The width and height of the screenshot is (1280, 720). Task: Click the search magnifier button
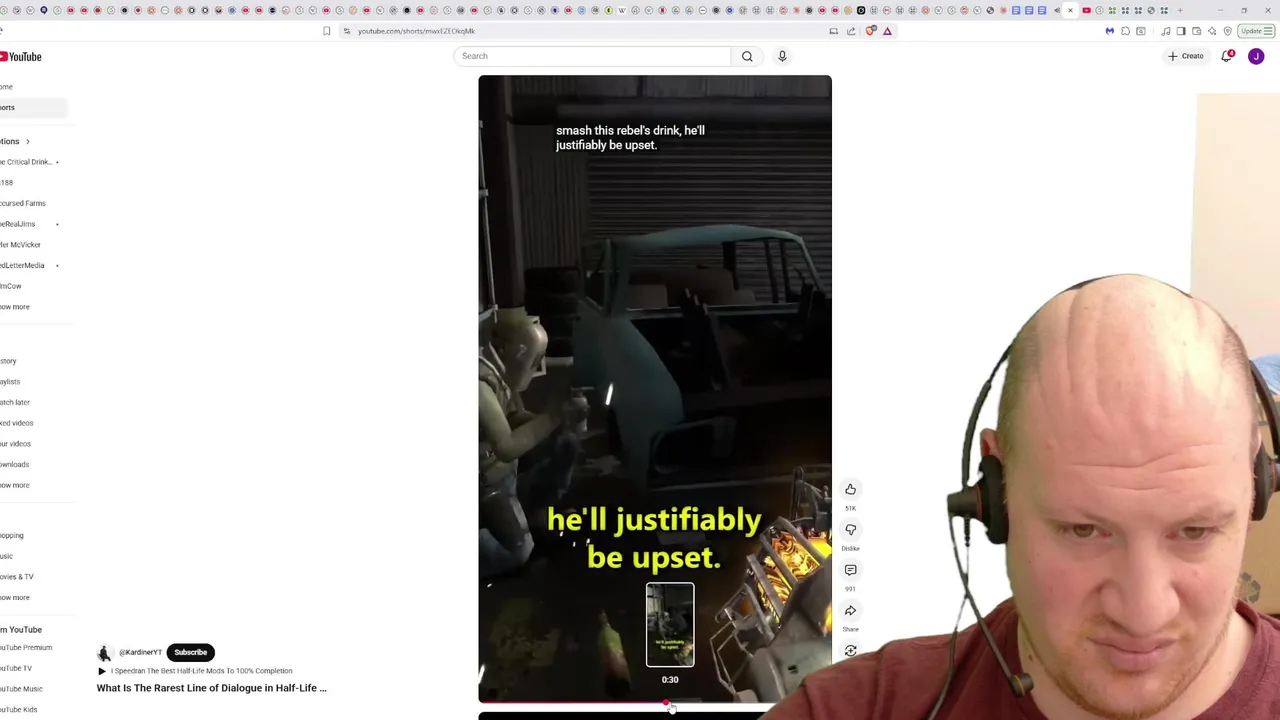(747, 56)
